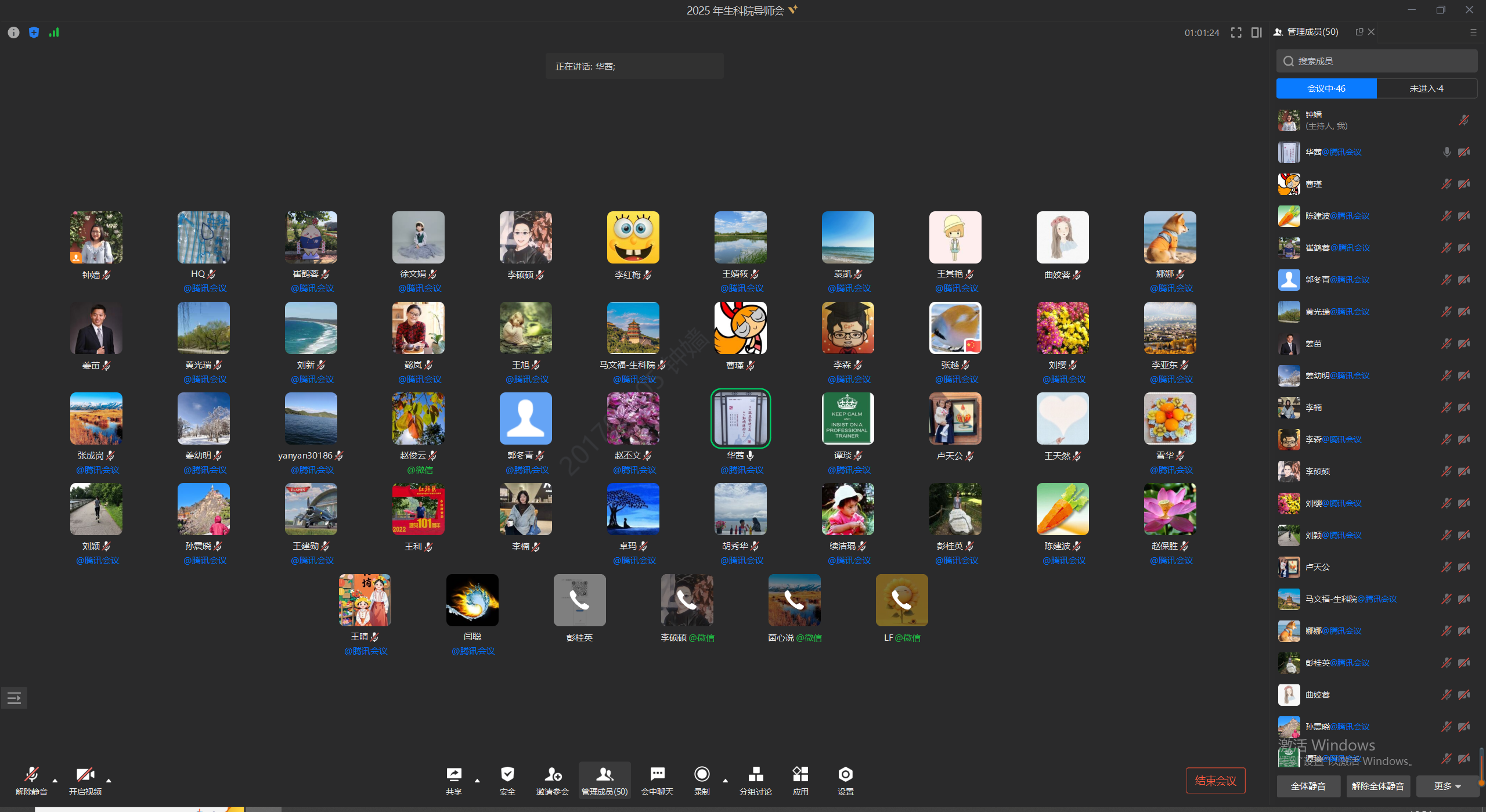Click the Invite (邀请参会) icon
Viewport: 1486px width, 812px height.
click(x=552, y=775)
